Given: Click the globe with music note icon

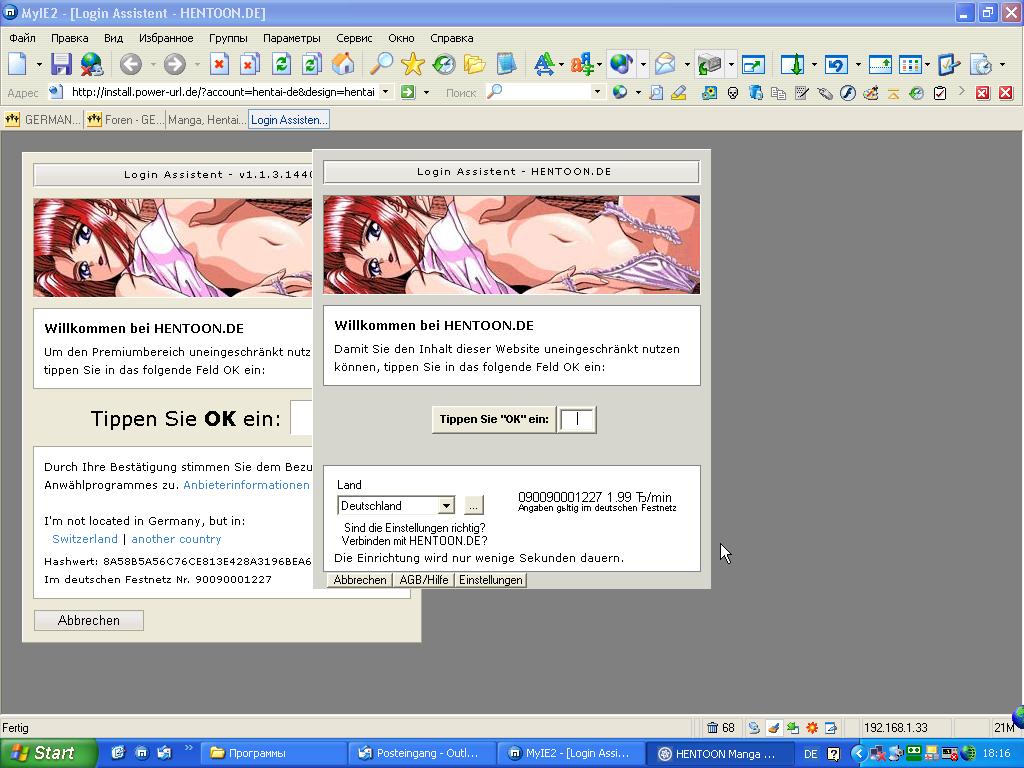Looking at the screenshot, I should (621, 64).
